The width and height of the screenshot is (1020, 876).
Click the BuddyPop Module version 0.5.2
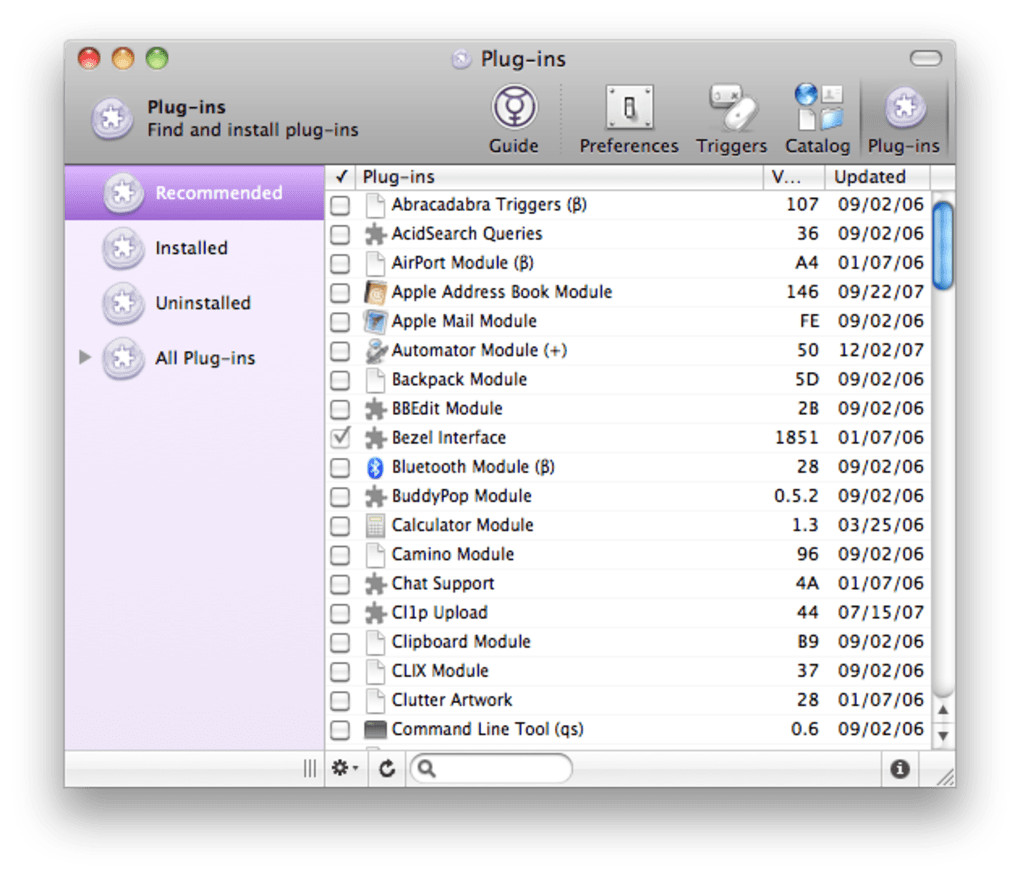tap(796, 496)
